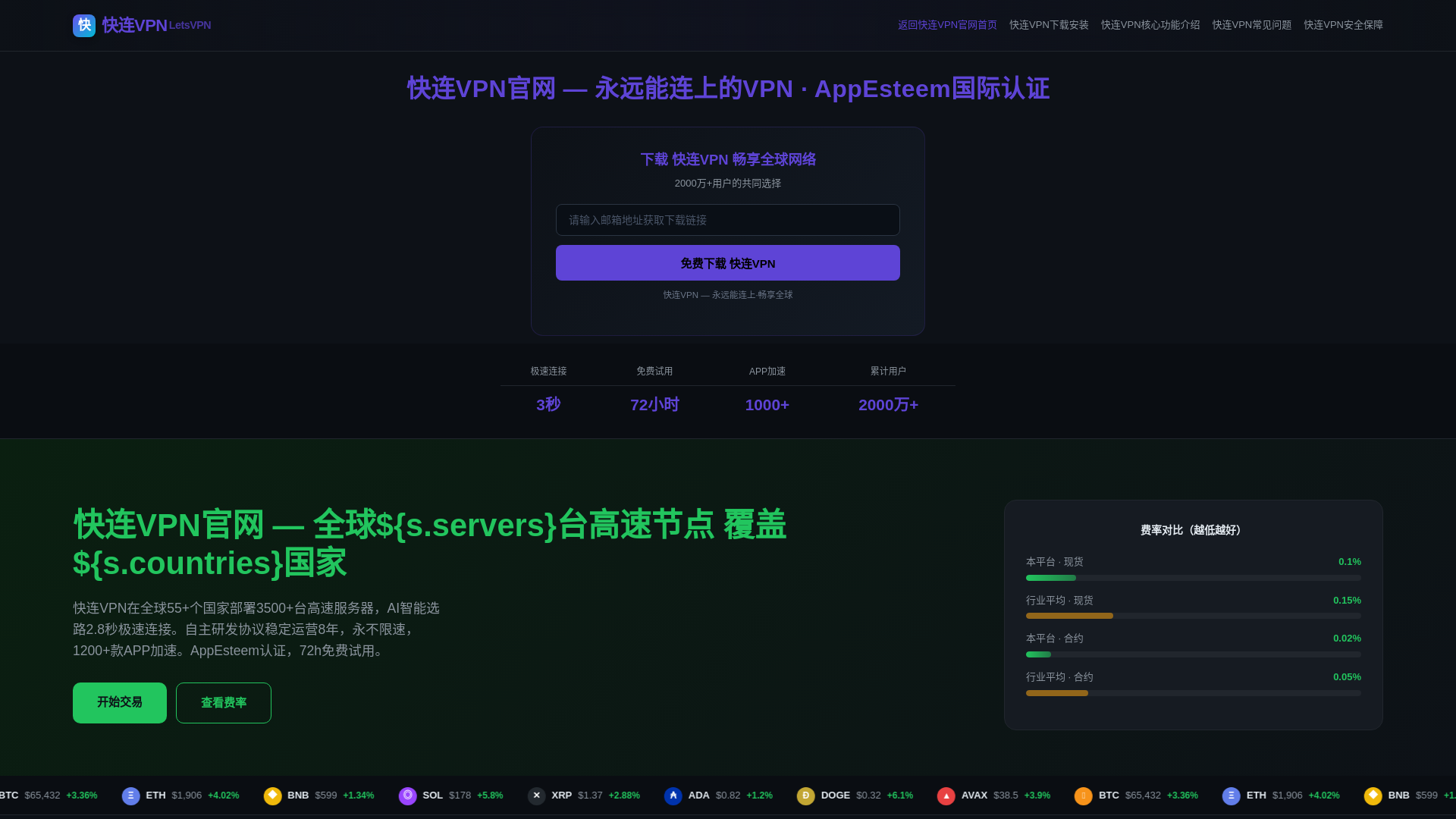Focus the email address input field
The width and height of the screenshot is (1456, 819).
(728, 220)
